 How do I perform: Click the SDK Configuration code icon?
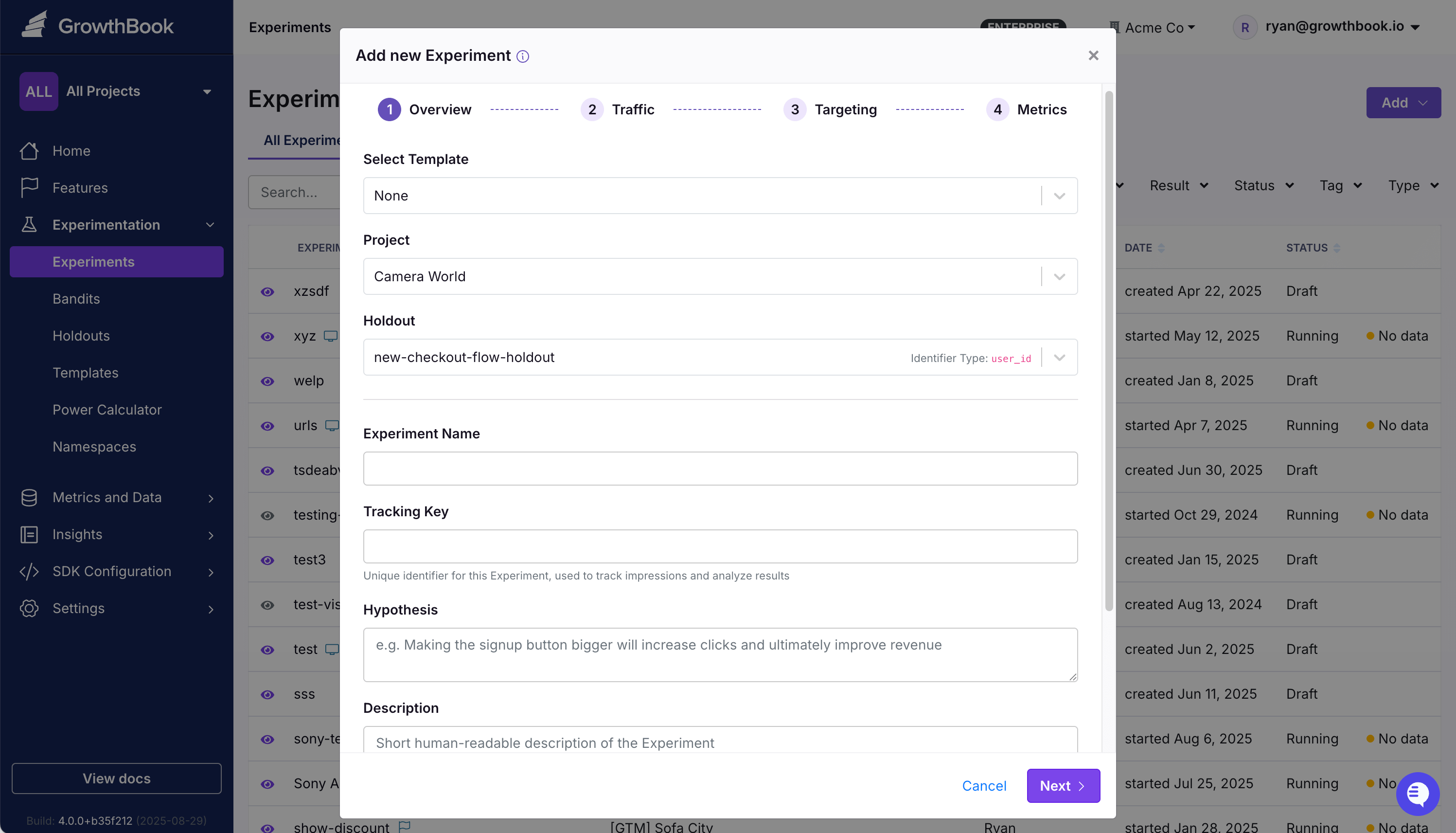[29, 571]
